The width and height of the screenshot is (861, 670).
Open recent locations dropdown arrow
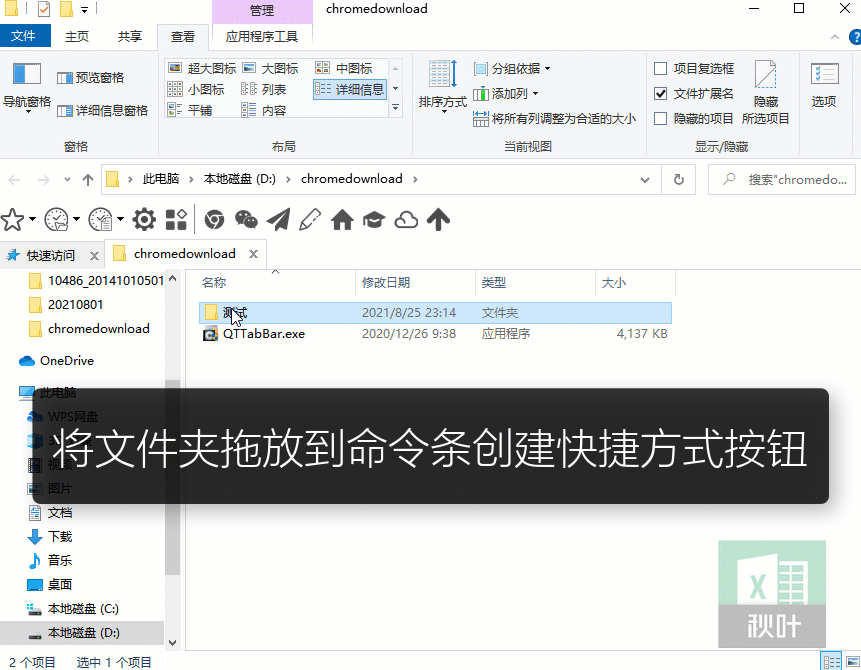coord(67,180)
